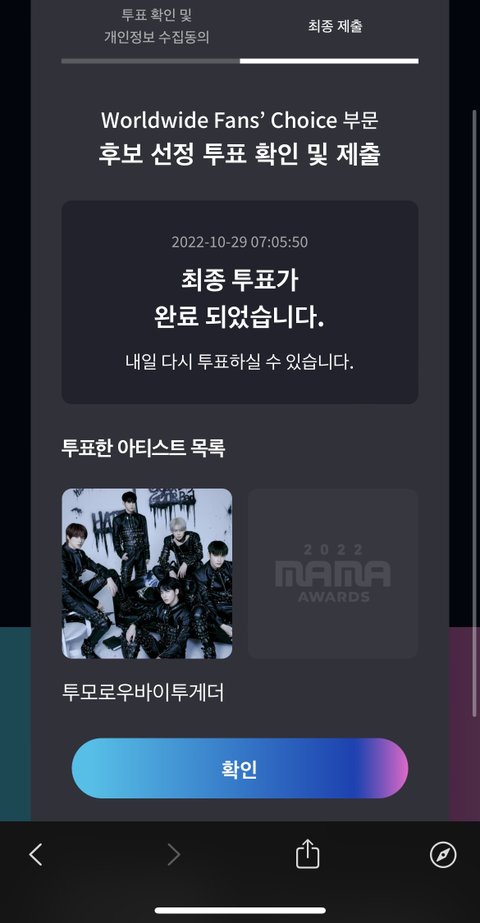Open the share sheet icon

coord(307,854)
